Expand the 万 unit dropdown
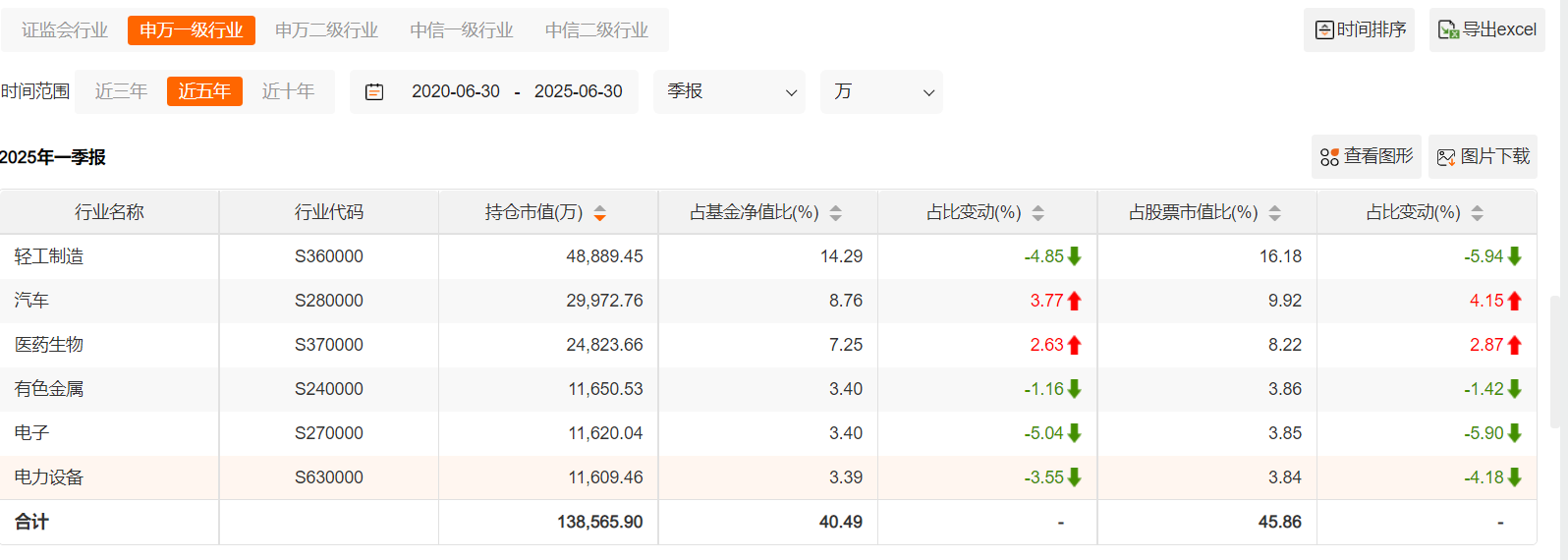This screenshot has height=560, width=1568. pos(881,91)
